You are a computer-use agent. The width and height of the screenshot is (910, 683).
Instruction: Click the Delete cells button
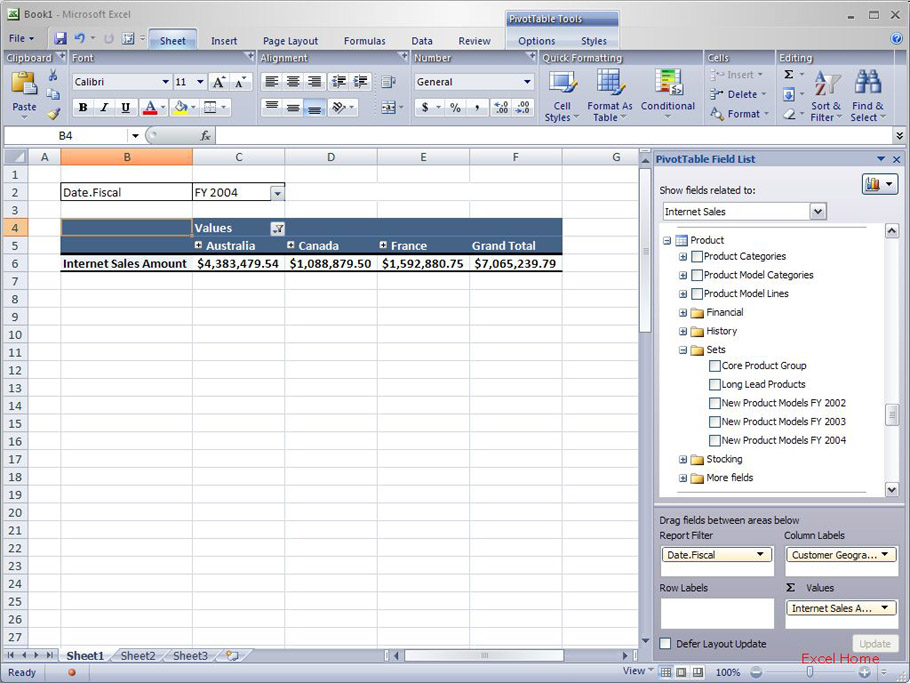[x=738, y=95]
